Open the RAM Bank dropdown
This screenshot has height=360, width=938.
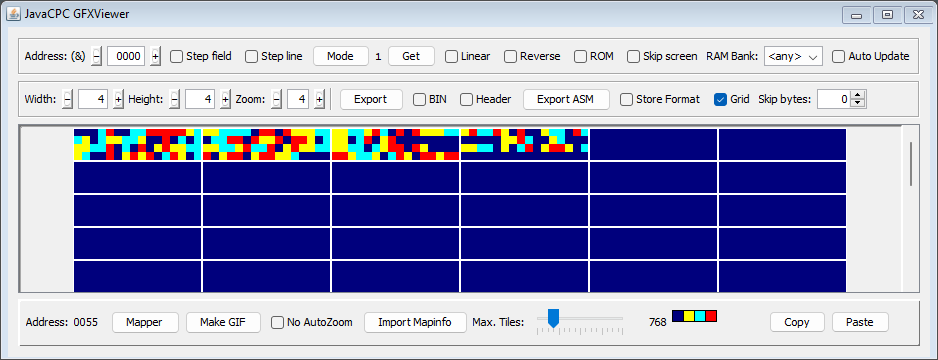(793, 56)
